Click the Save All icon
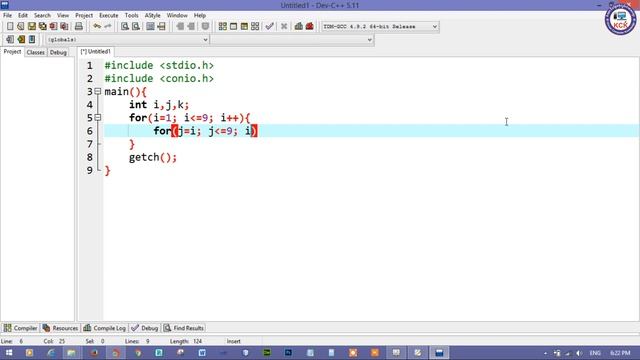The image size is (640, 360). point(42,27)
